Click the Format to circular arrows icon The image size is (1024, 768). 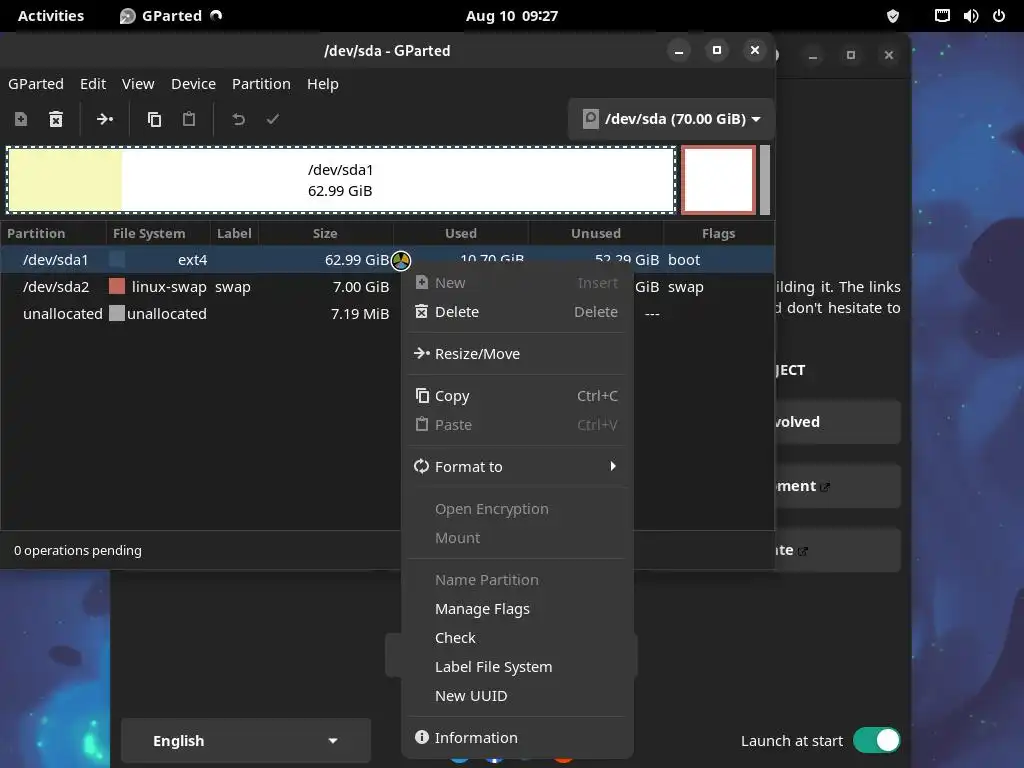(422, 466)
